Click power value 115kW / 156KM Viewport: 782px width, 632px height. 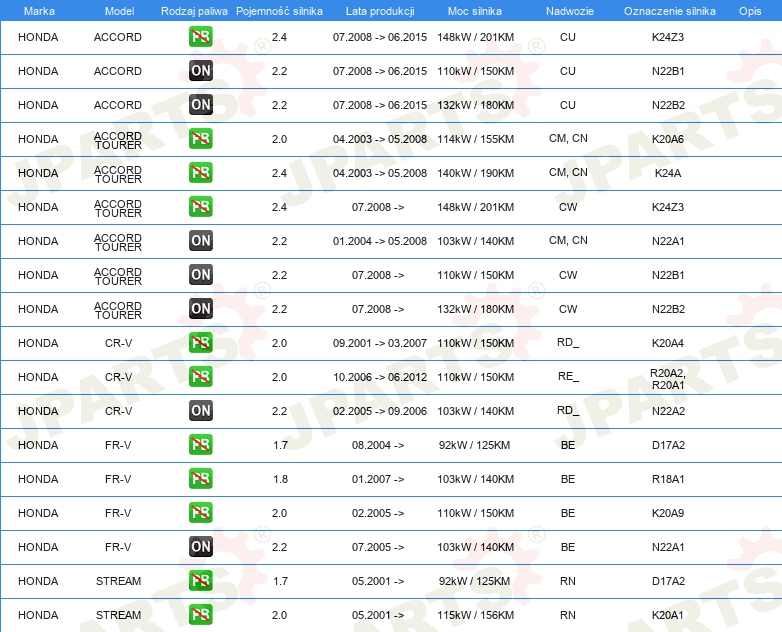[475, 615]
